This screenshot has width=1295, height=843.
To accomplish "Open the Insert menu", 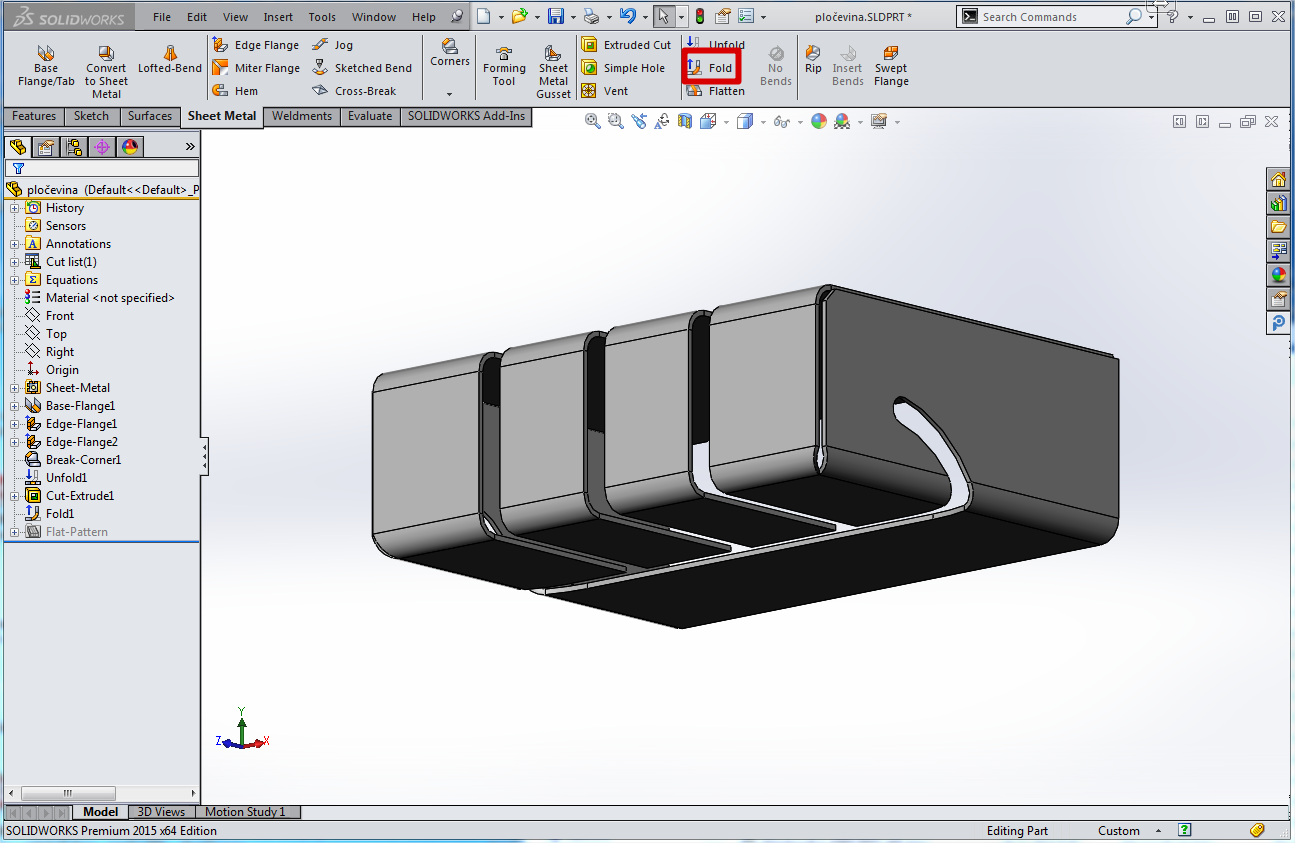I will (278, 17).
